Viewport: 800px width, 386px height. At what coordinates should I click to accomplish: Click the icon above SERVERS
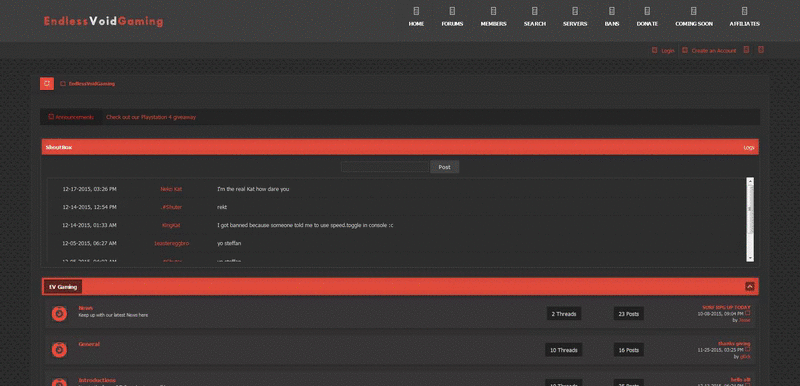coord(575,11)
